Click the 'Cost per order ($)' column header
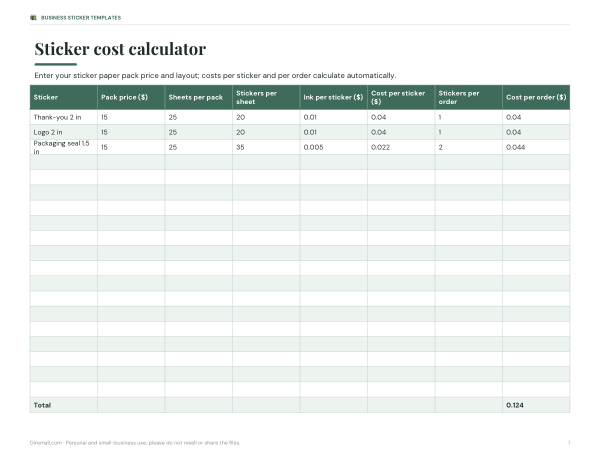The image size is (600, 464). [536, 97]
